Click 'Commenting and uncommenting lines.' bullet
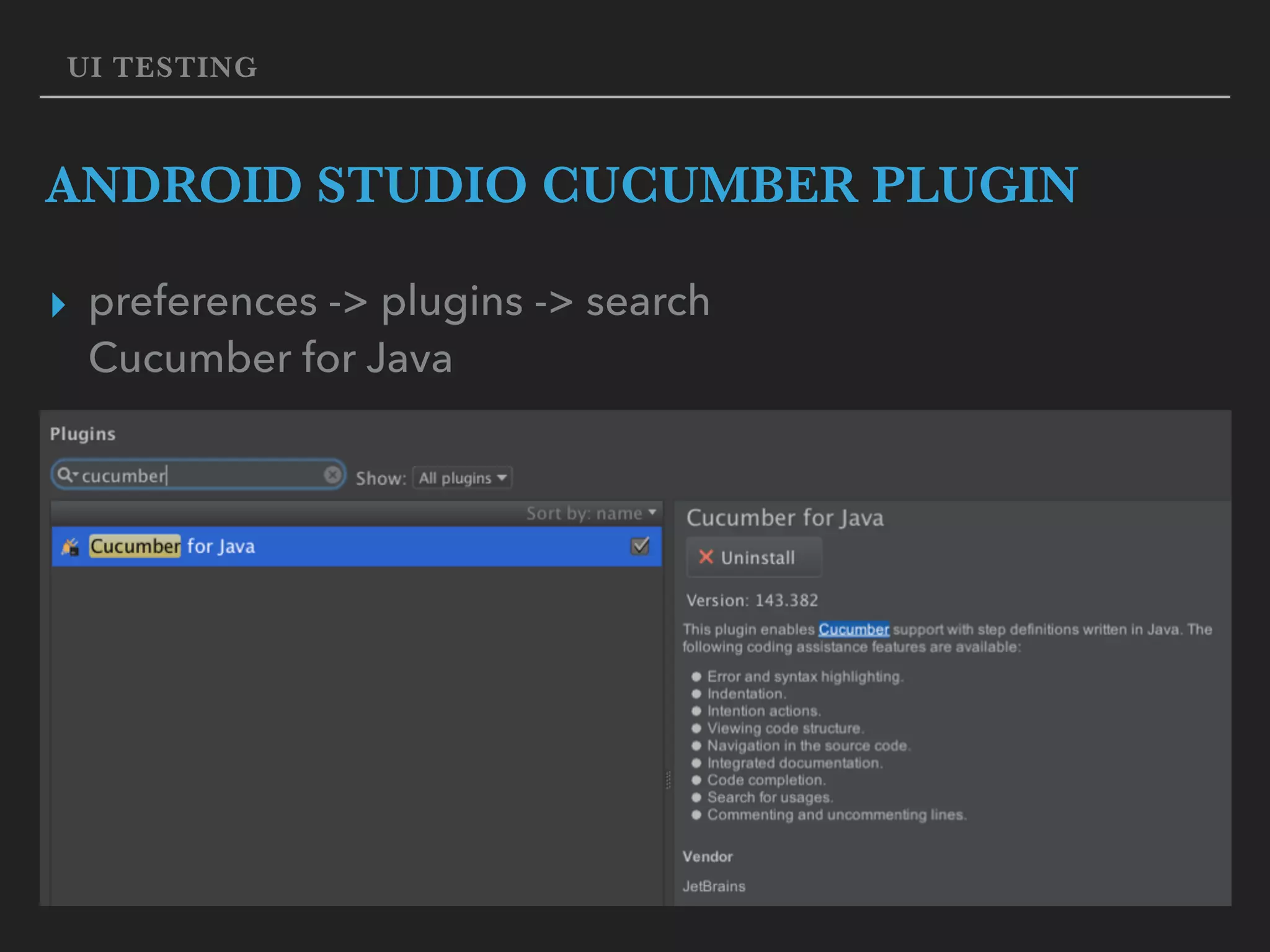This screenshot has height=952, width=1270. (837, 815)
